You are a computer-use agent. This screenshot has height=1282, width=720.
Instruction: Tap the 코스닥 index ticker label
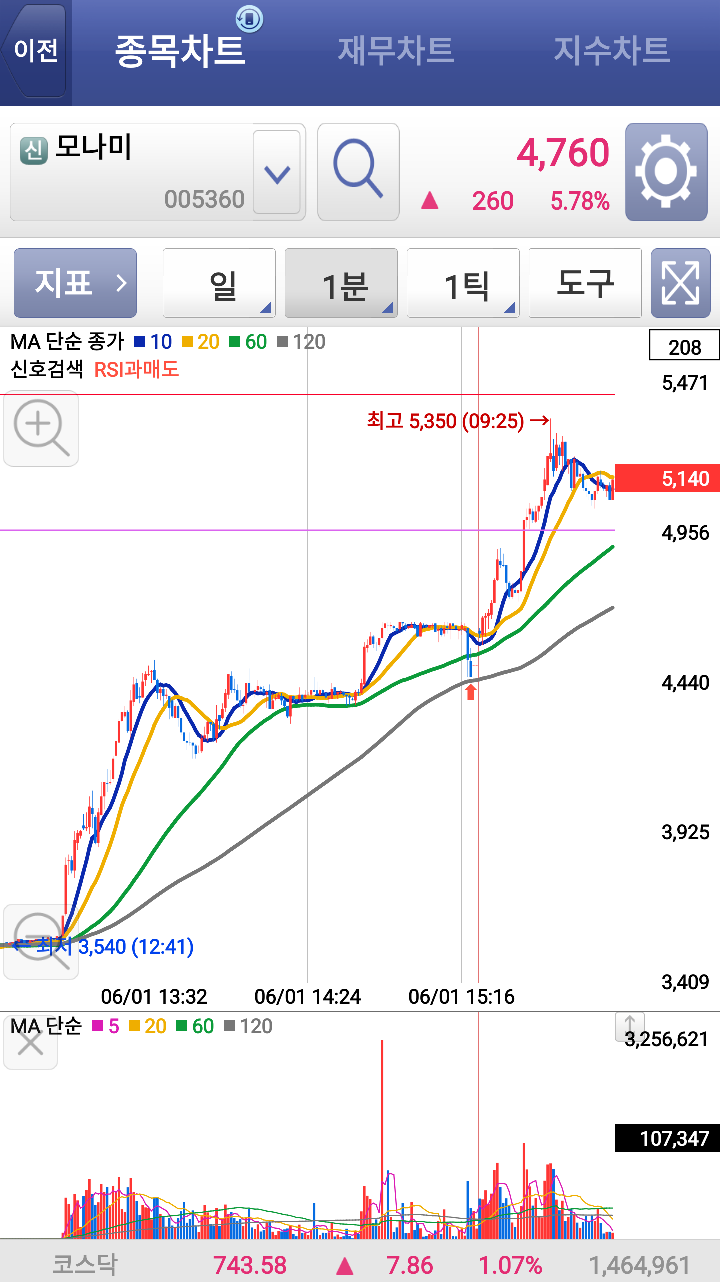click(x=85, y=1265)
